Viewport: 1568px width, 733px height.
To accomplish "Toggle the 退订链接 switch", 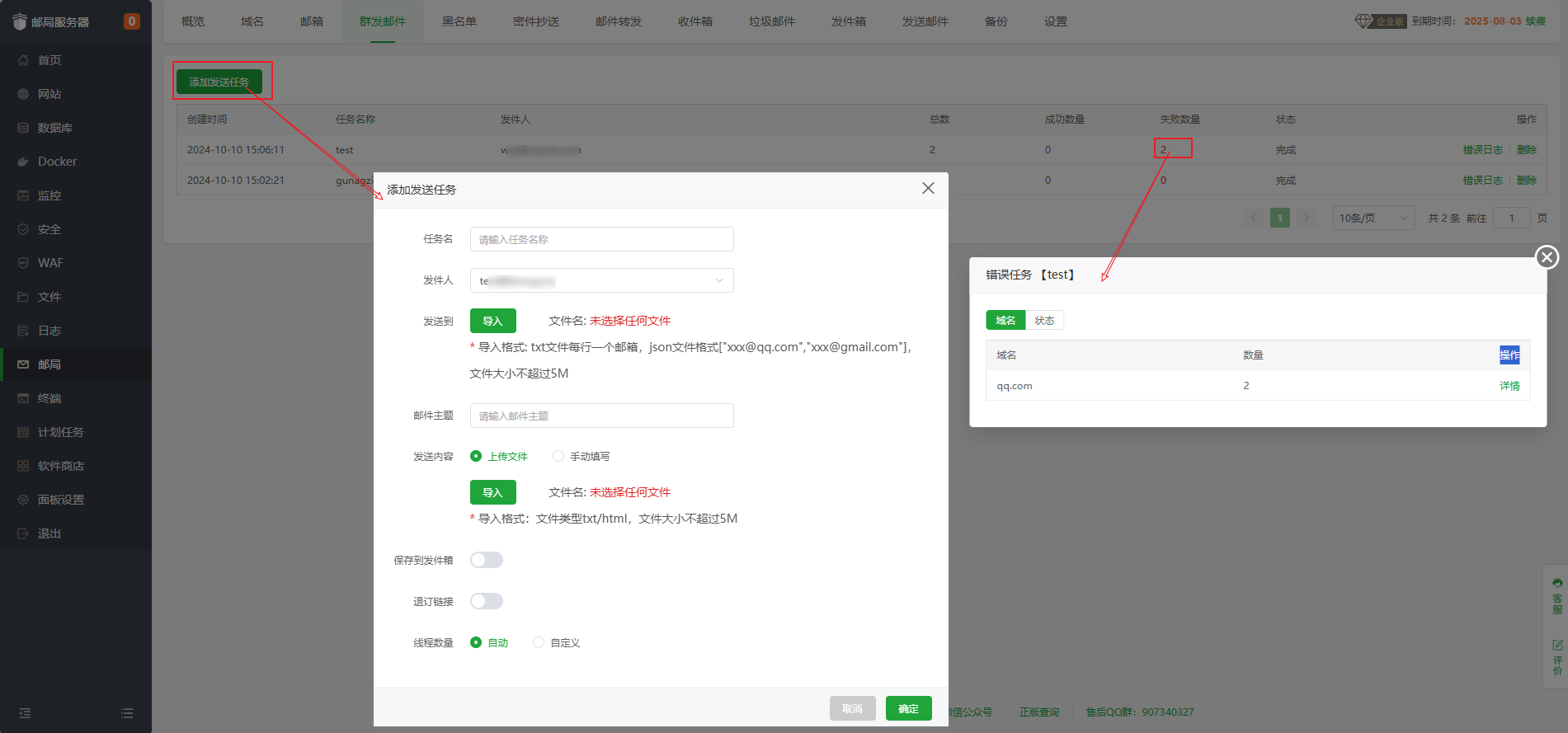I will 487,601.
